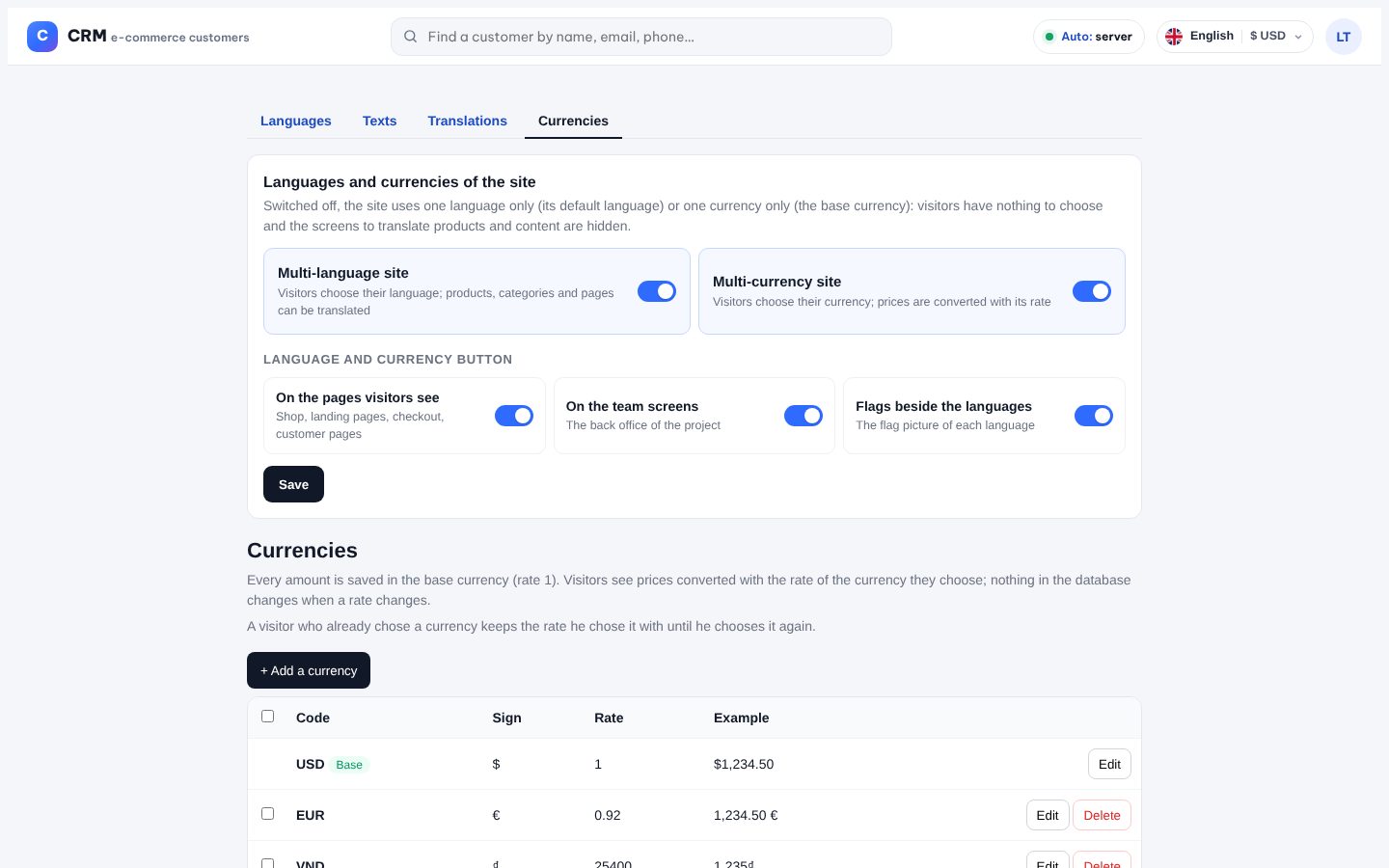Open the English / $ USD language and currency menu

pos(1235,37)
